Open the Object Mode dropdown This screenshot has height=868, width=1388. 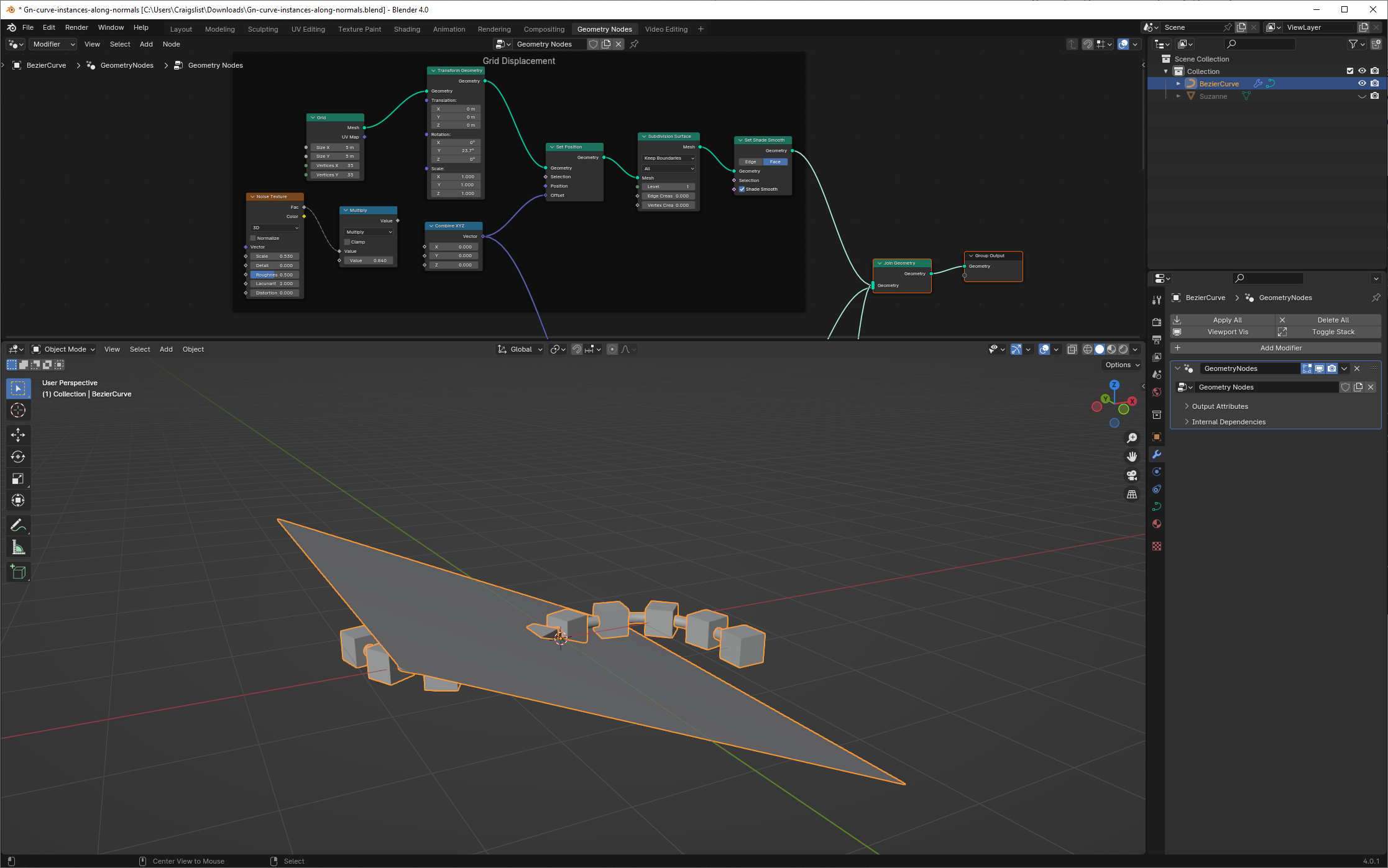(63, 349)
